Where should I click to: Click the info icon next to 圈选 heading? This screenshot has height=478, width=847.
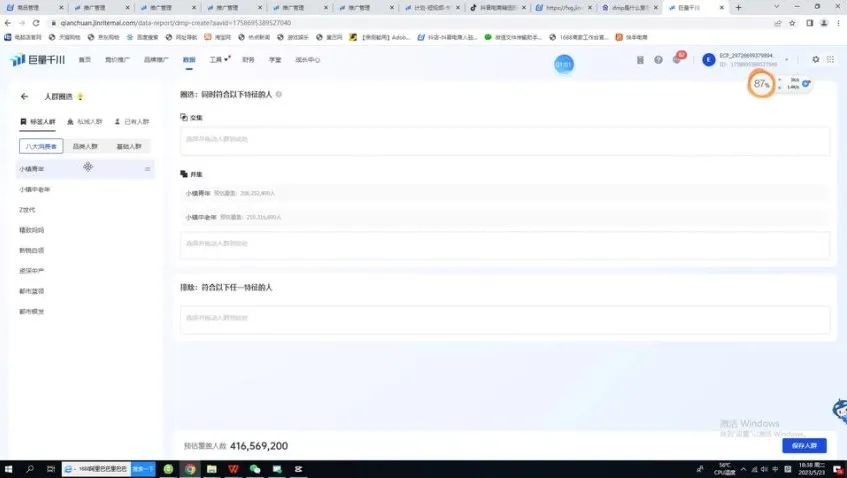(278, 95)
